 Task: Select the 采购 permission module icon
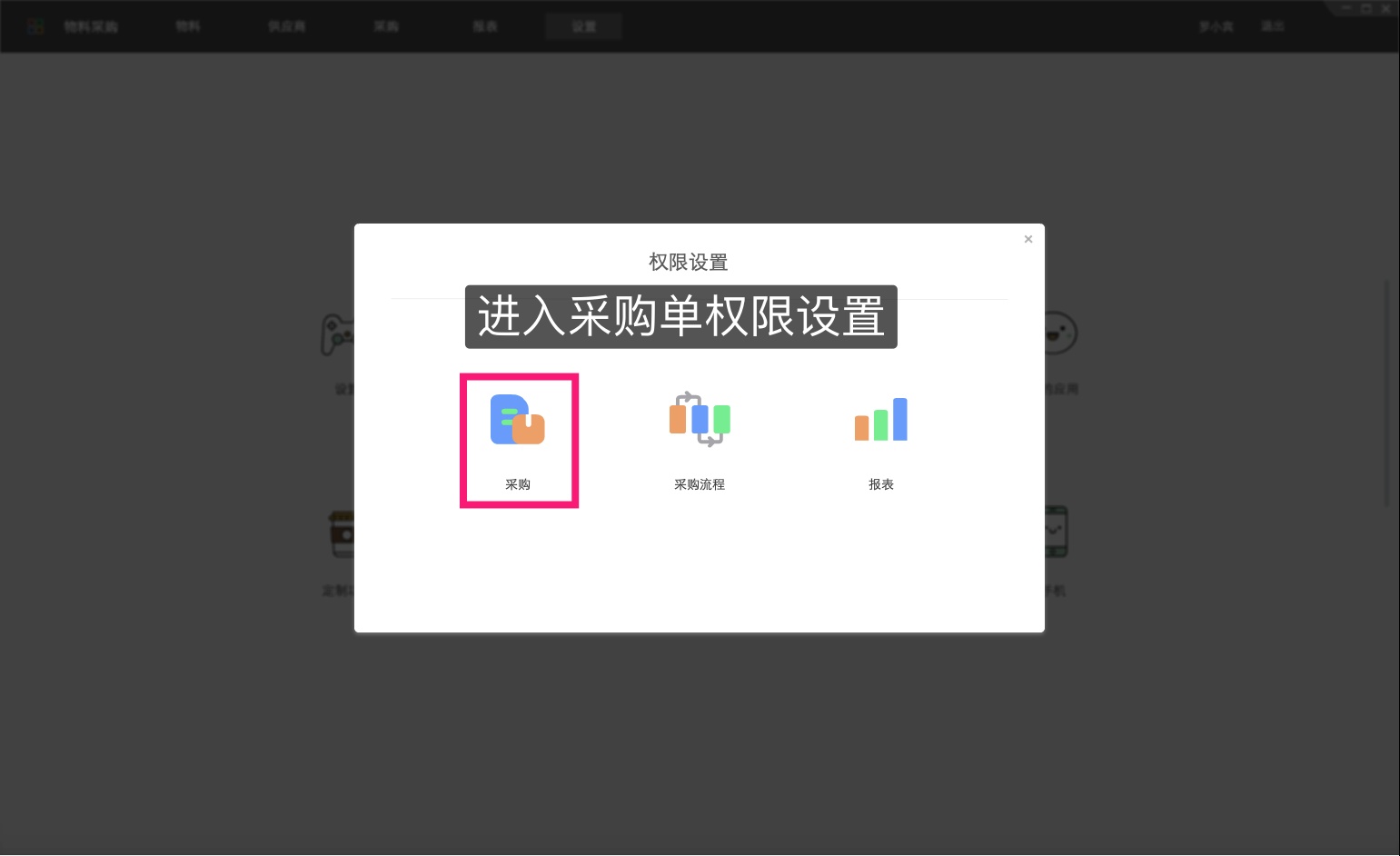[x=518, y=420]
